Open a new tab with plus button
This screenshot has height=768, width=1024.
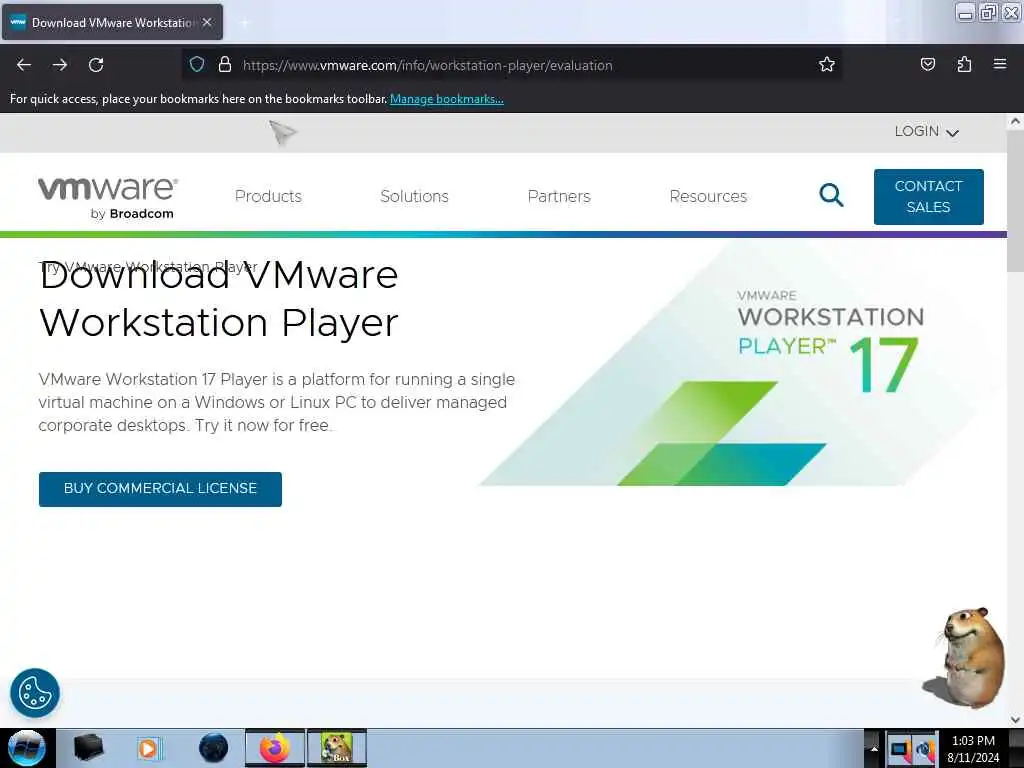click(x=244, y=23)
